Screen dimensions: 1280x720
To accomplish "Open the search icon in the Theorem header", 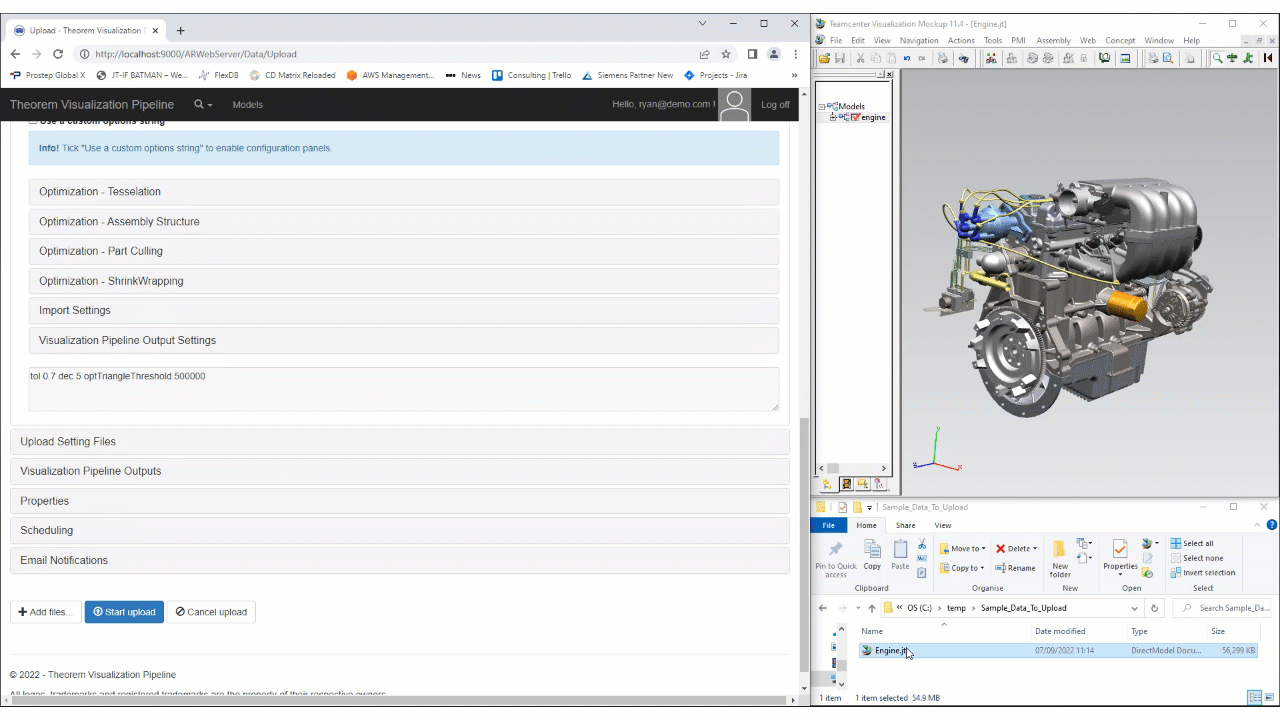I will pos(198,104).
